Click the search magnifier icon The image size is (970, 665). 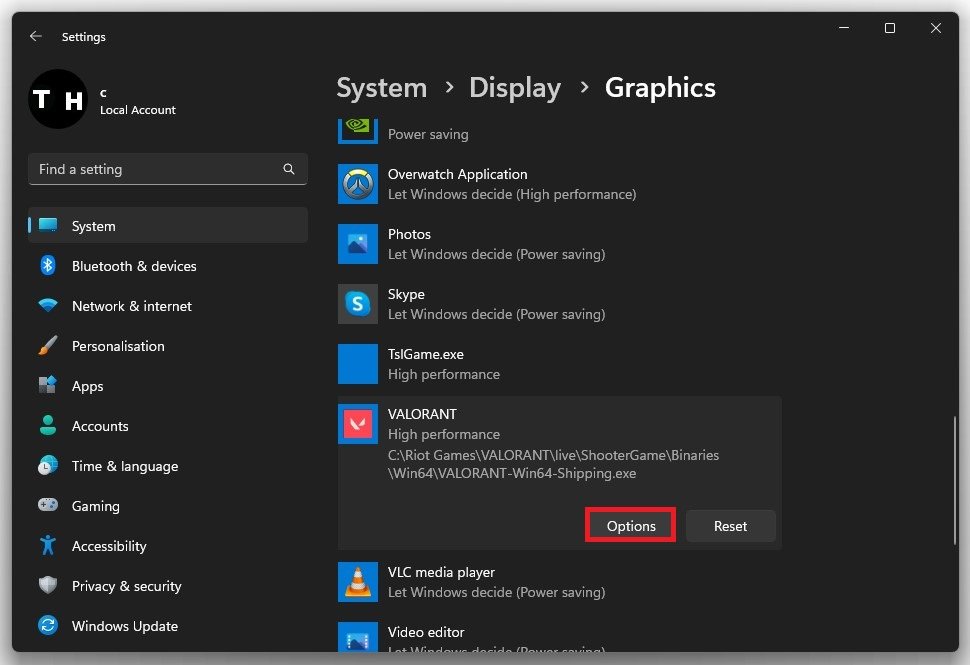289,169
